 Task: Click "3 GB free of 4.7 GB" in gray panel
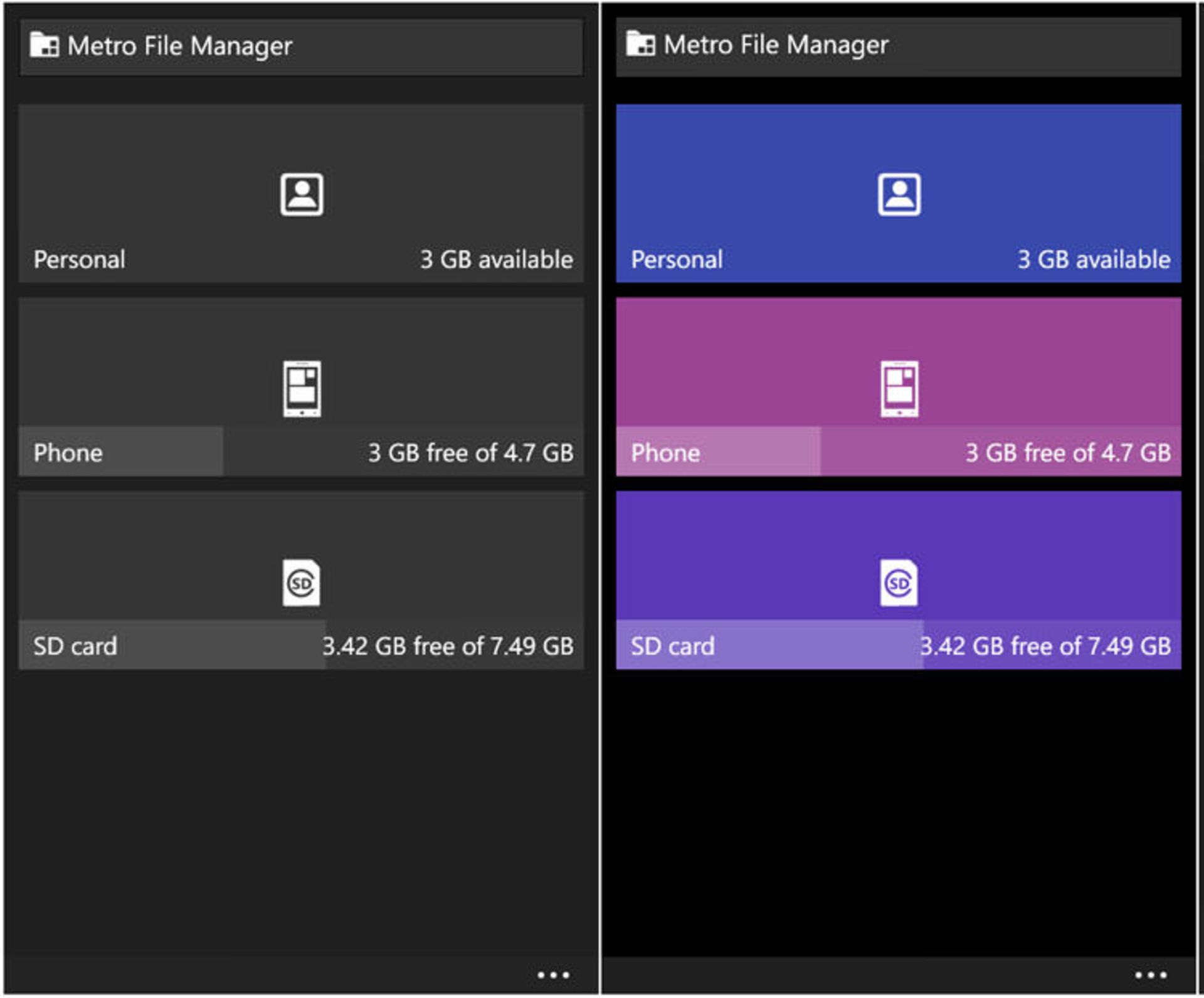click(x=471, y=453)
